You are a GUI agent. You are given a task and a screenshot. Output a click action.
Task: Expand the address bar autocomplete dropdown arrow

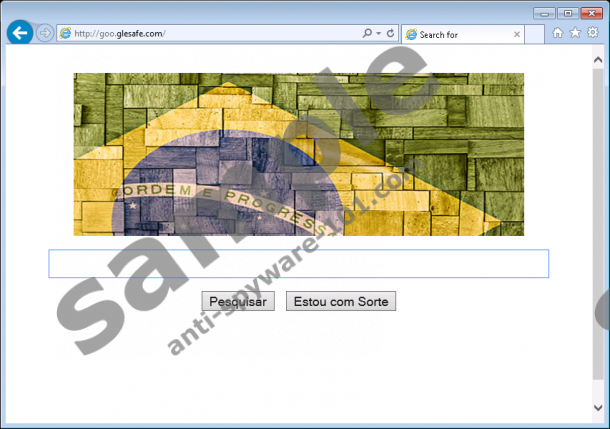[x=379, y=34]
